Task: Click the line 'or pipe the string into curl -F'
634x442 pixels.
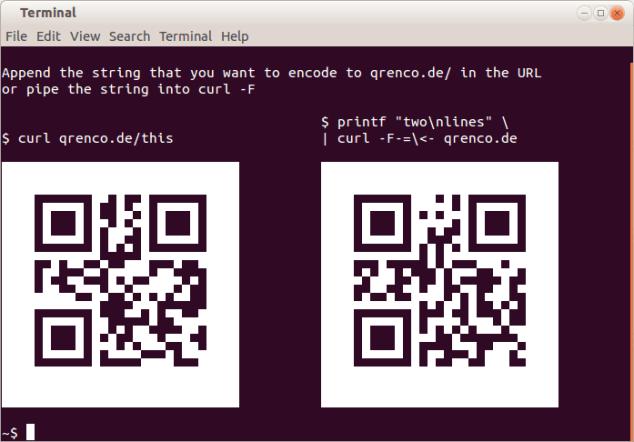Action: [x=128, y=89]
